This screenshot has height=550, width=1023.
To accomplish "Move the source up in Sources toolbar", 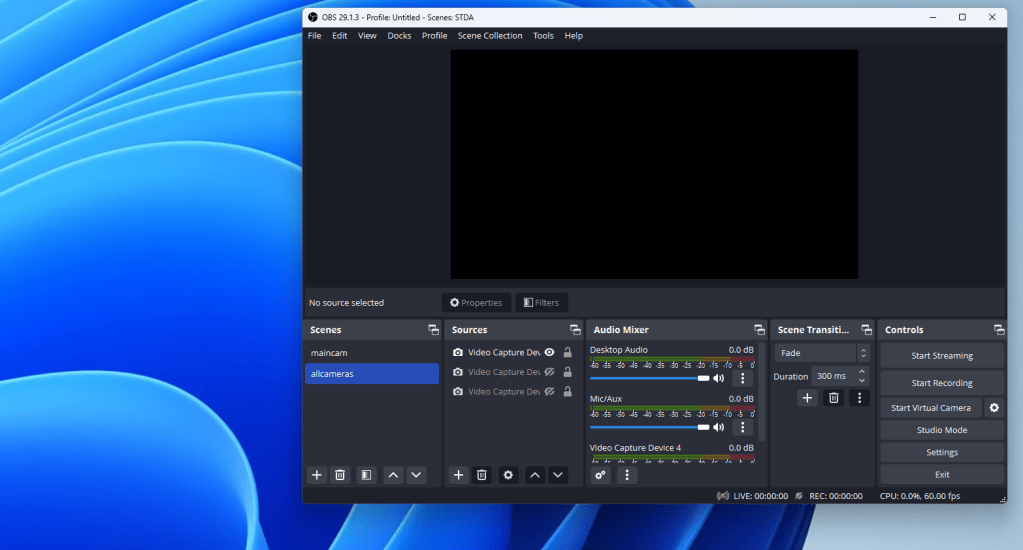I will click(x=534, y=475).
